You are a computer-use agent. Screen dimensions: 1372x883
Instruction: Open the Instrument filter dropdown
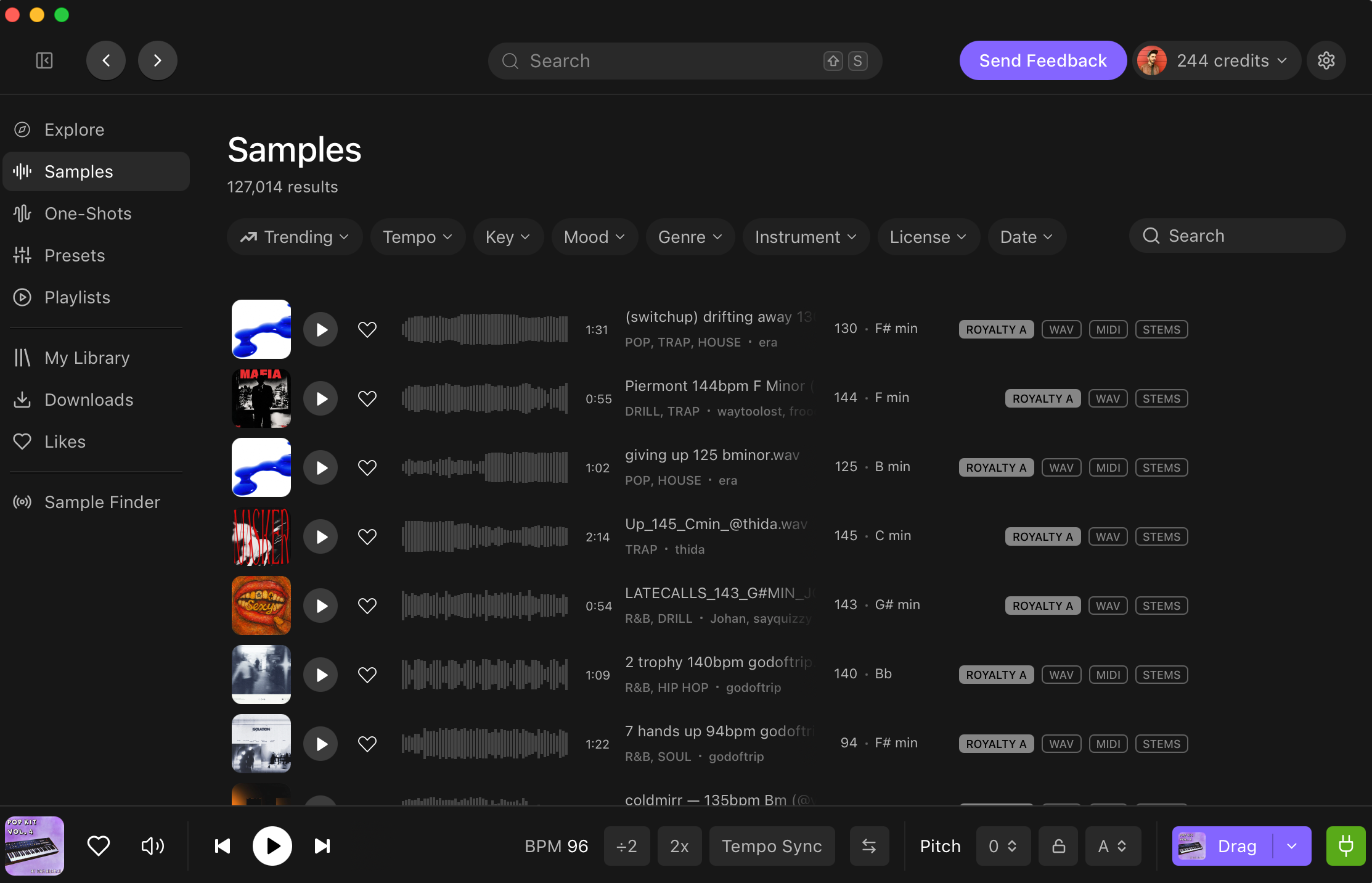pos(806,237)
